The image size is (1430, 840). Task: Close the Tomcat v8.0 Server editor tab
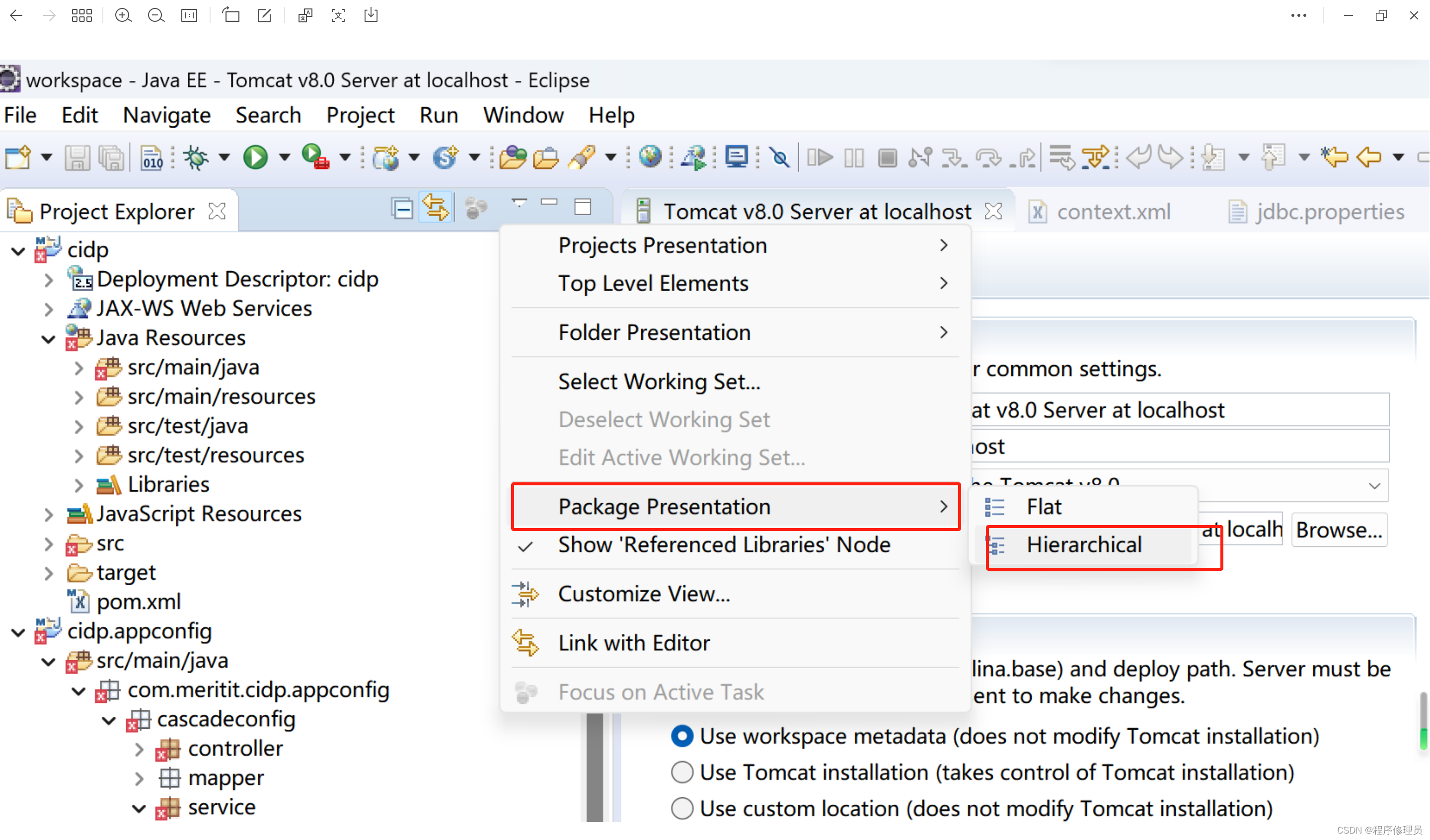coord(993,212)
